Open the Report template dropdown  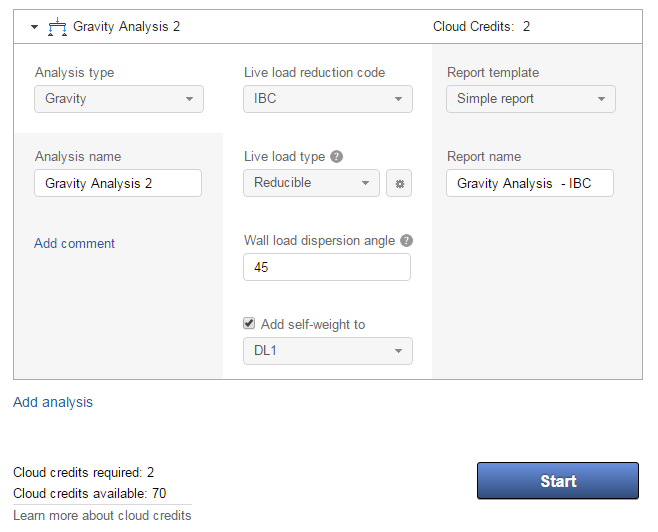530,99
